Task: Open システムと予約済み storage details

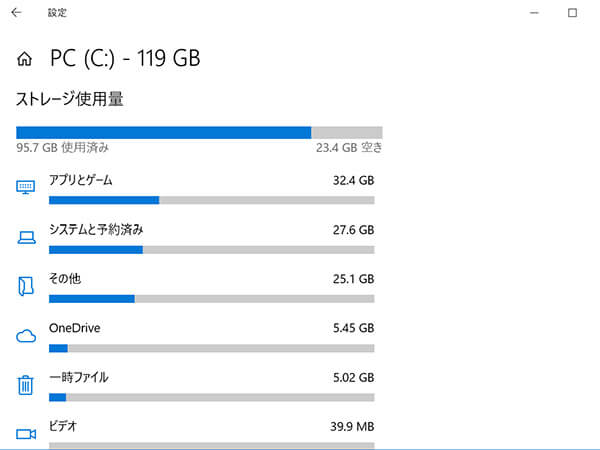Action: coord(96,230)
